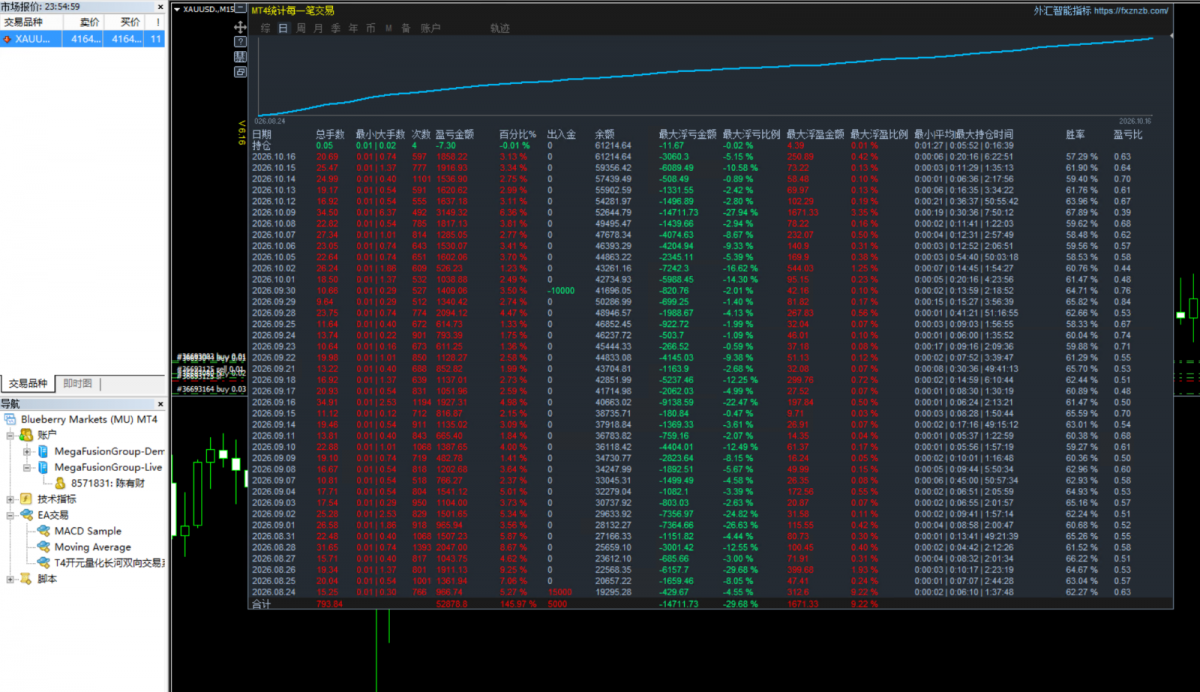Image resolution: width=1200 pixels, height=692 pixels.
Task: Open the fxznzb.com website link
Action: [x=1131, y=10]
